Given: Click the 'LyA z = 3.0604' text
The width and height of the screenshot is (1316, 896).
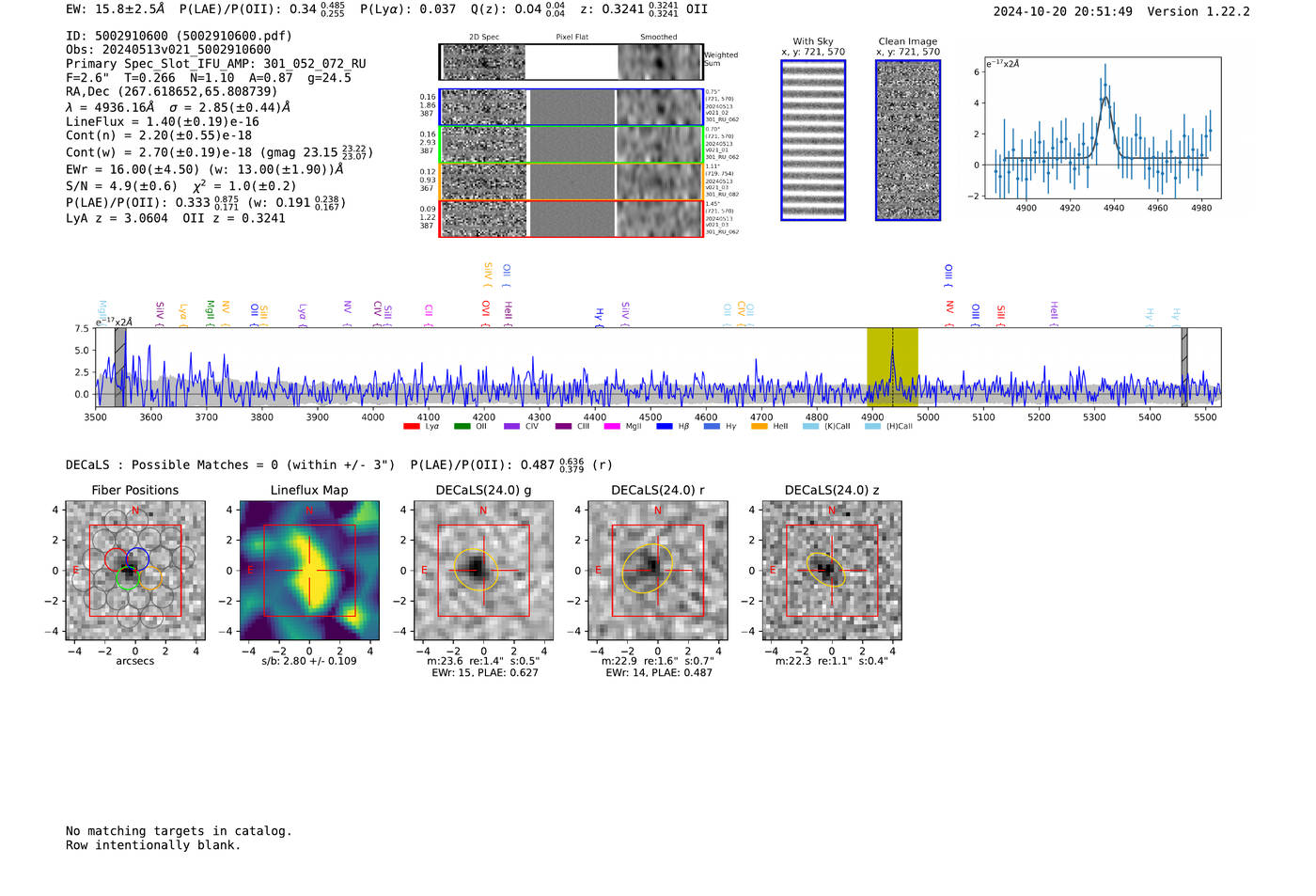Looking at the screenshot, I should pos(117,218).
